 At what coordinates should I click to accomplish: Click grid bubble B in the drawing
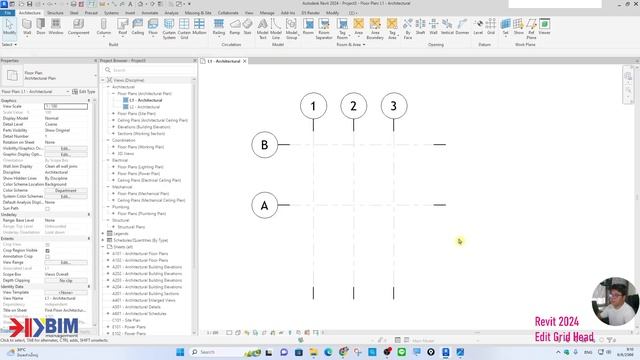(x=264, y=144)
